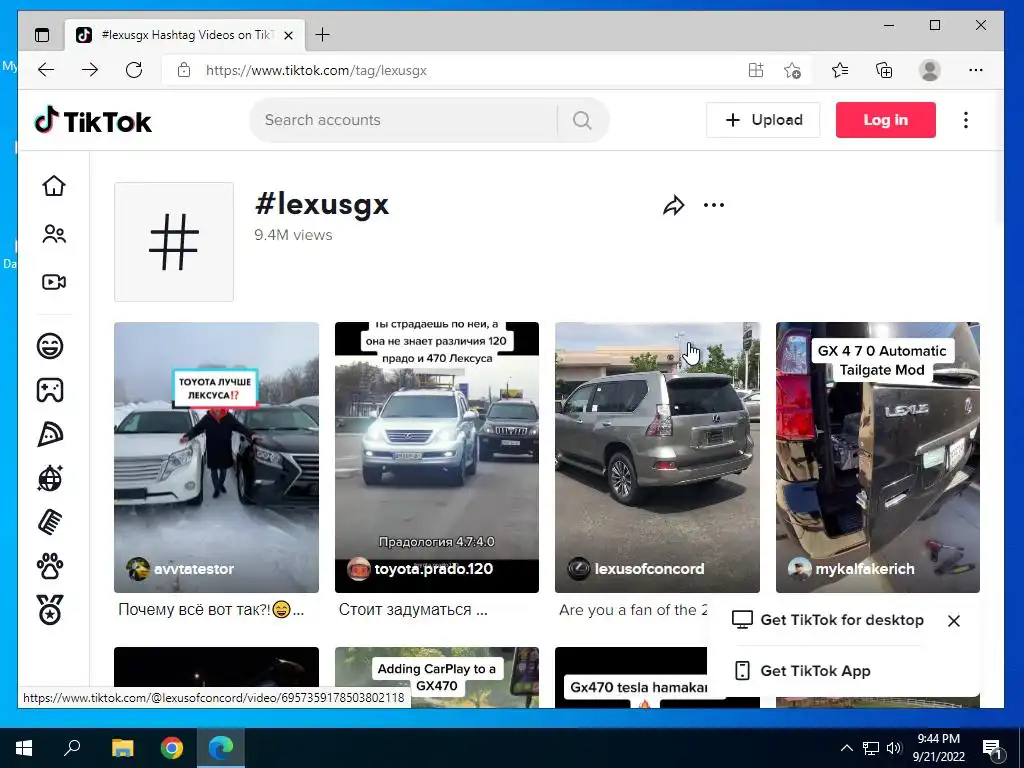Image resolution: width=1024 pixels, height=768 pixels.
Task: Select the Dance disco ball category icon
Action: click(x=50, y=479)
